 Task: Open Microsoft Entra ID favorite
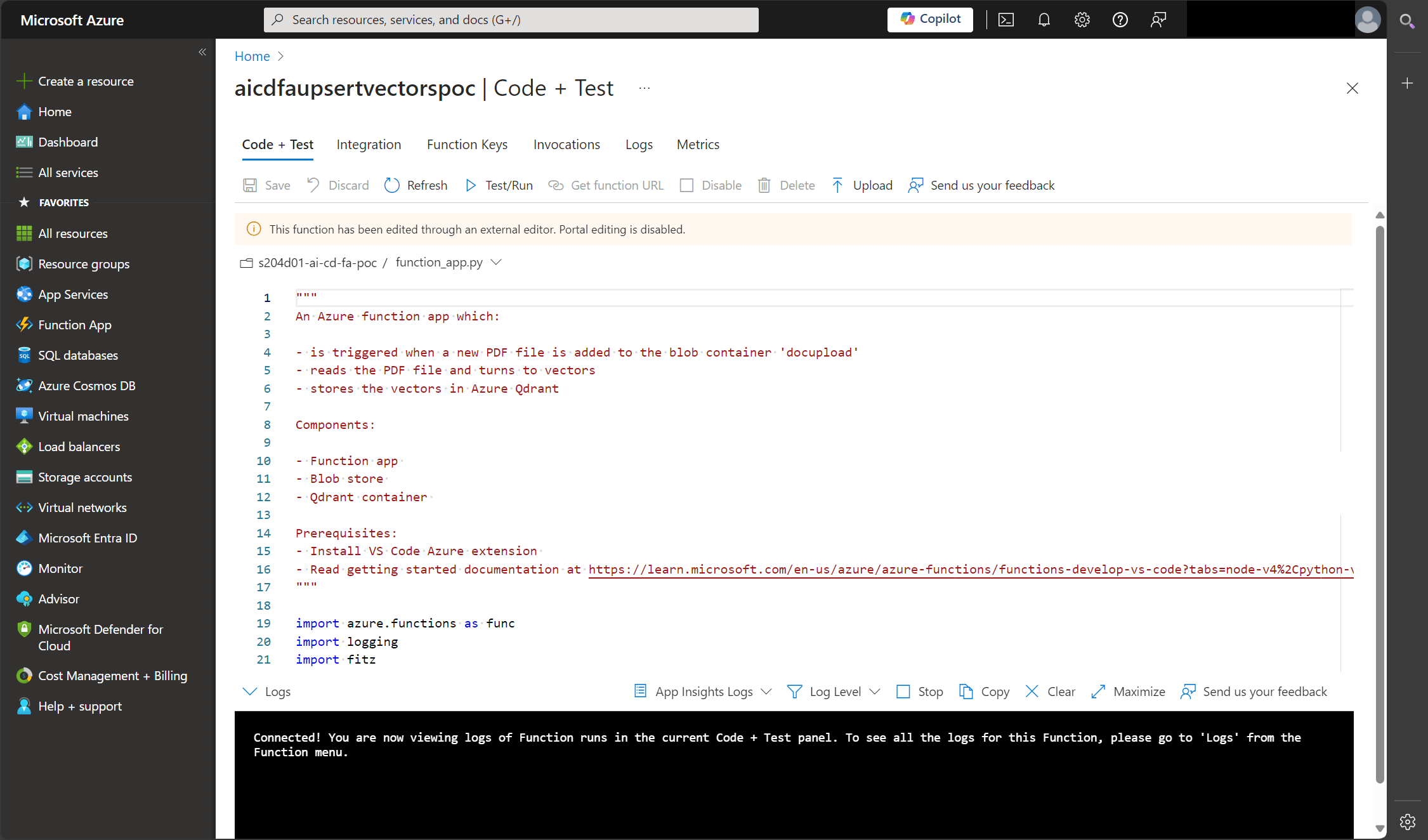[88, 538]
